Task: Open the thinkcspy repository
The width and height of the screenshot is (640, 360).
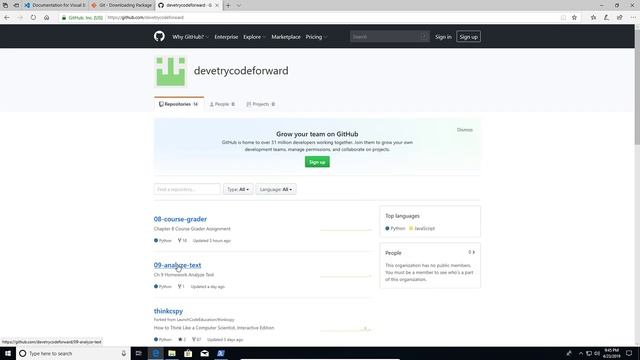Action: pos(168,311)
